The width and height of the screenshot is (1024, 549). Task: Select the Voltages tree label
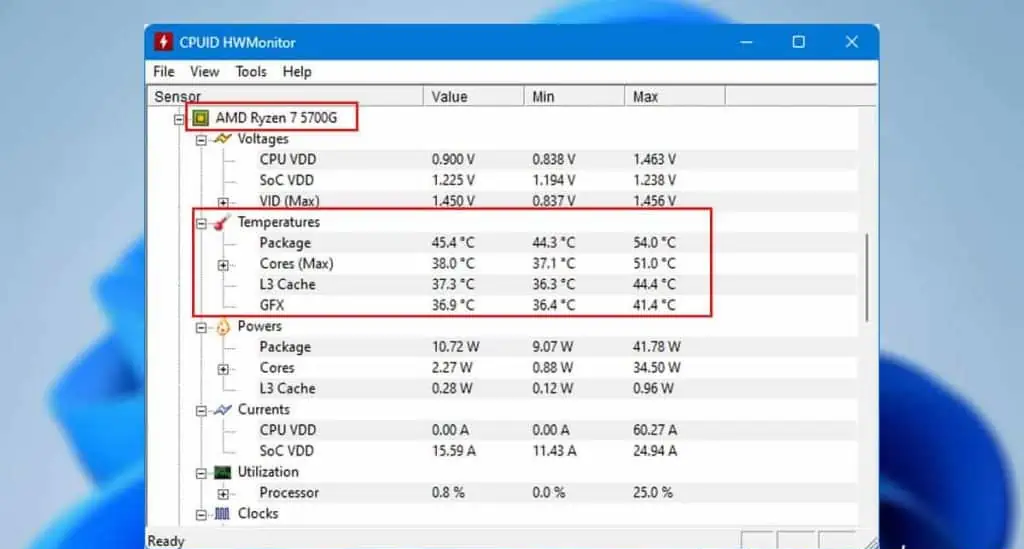click(263, 139)
